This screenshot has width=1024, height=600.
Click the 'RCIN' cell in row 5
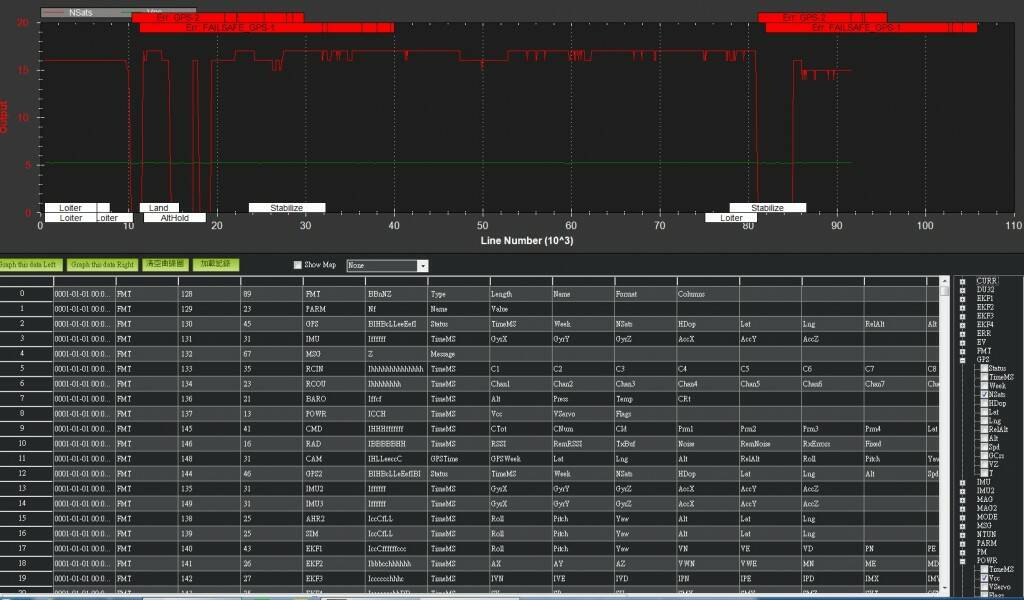tap(333, 369)
